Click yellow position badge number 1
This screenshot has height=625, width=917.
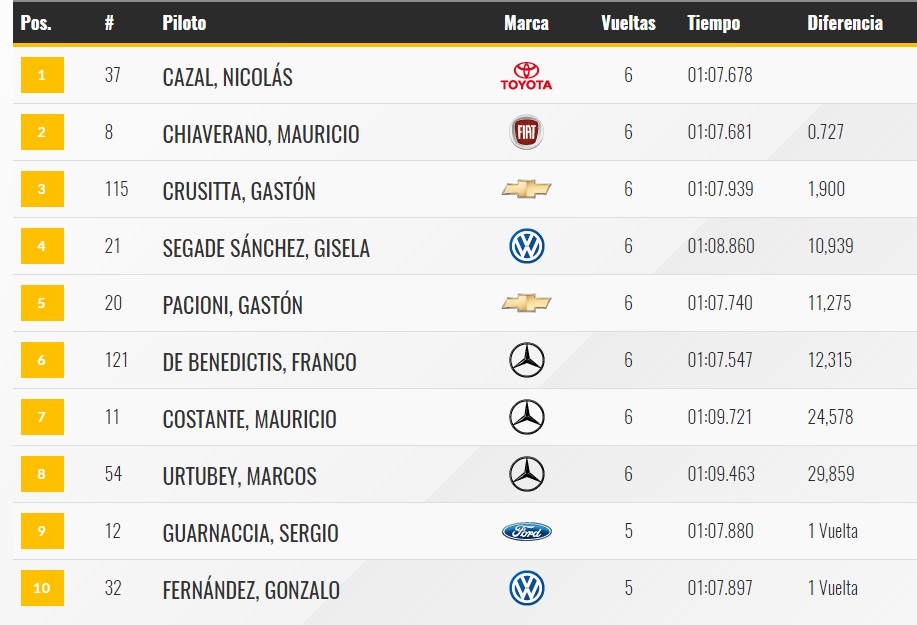point(42,75)
